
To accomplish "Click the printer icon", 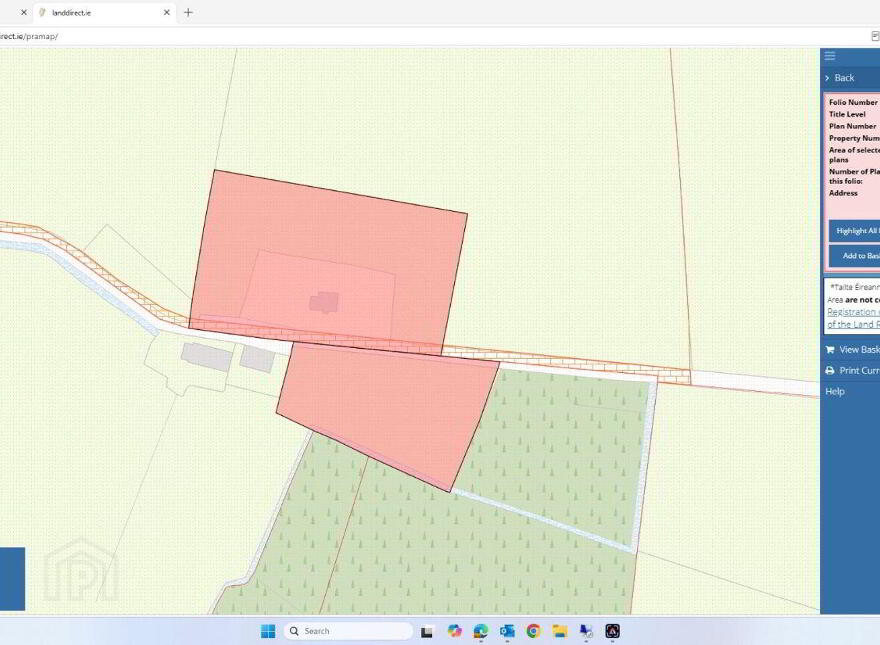I will pyautogui.click(x=830, y=370).
